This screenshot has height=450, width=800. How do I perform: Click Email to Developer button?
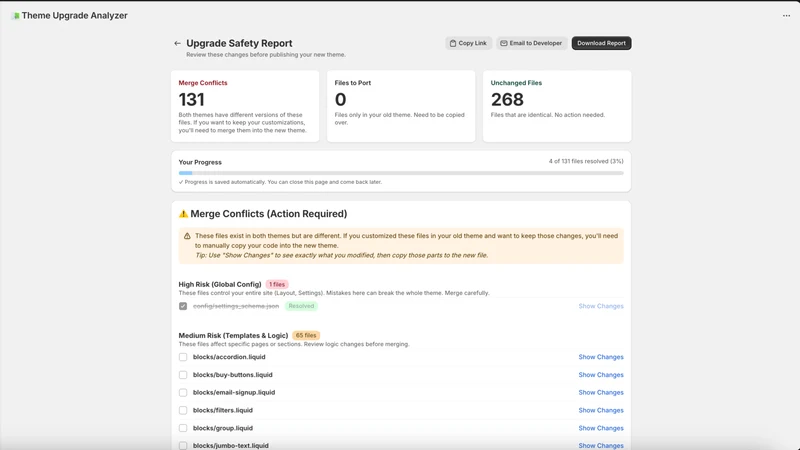[x=531, y=43]
